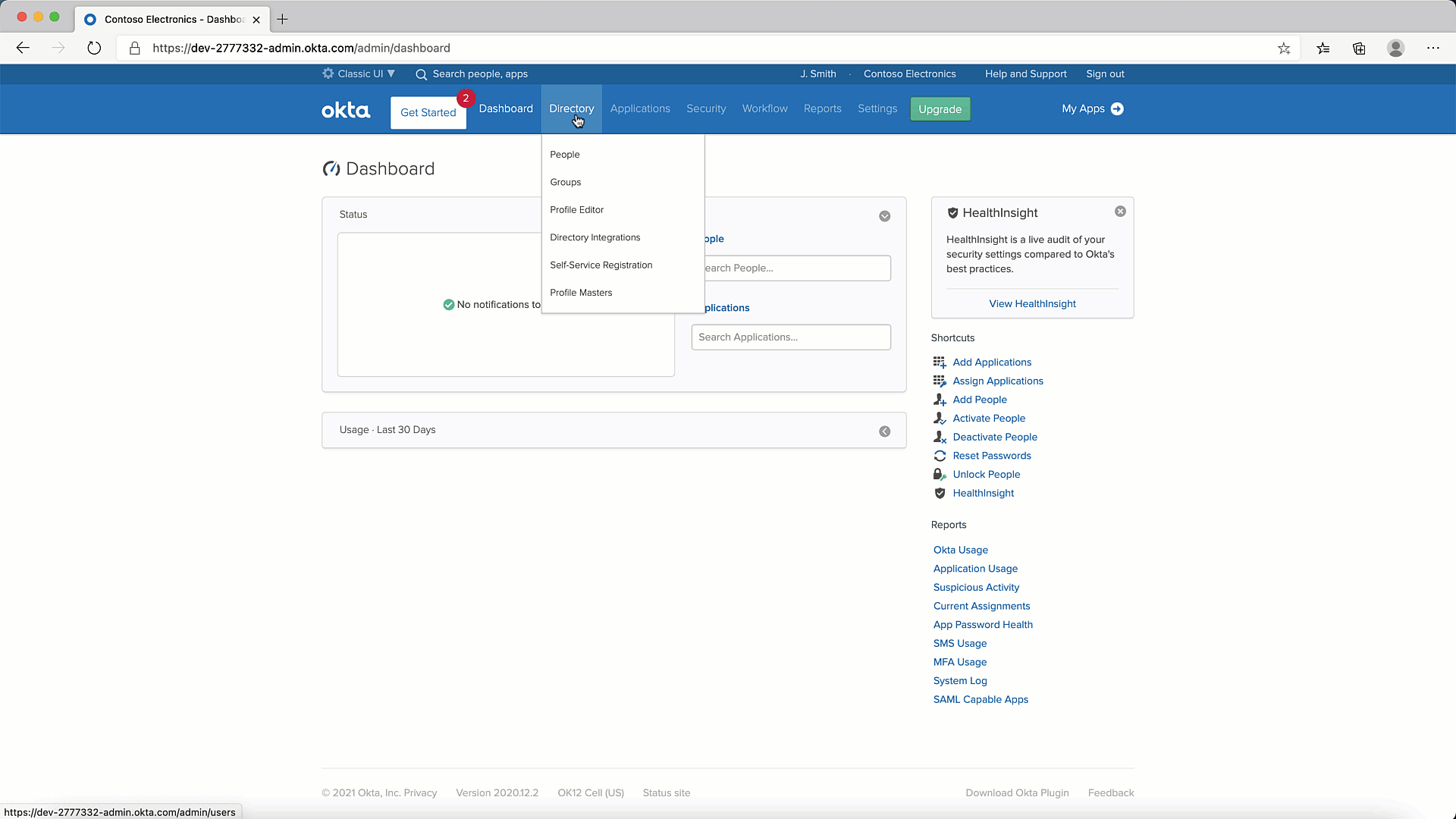
Task: Click the Add Applications shortcut icon
Action: point(940,362)
